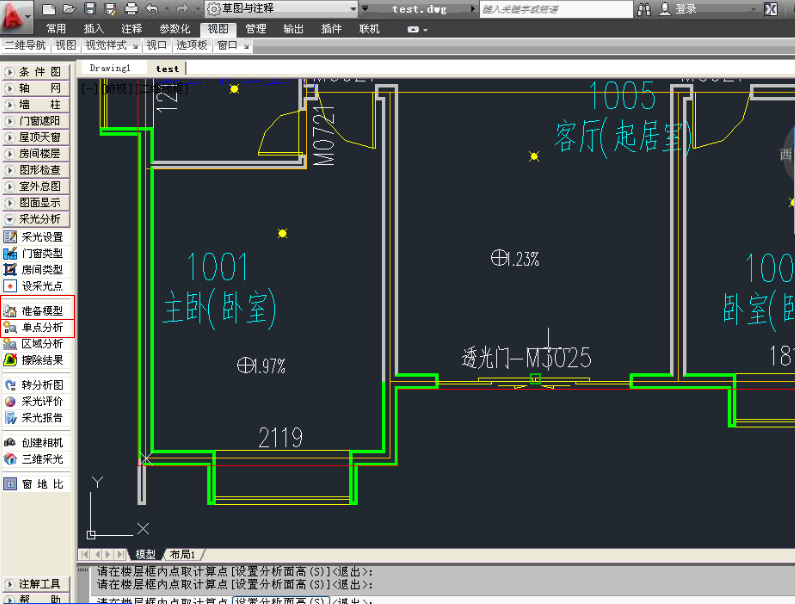This screenshot has width=795, height=604.
Task: Click the 创建相机 create camera tool
Action: click(x=41, y=442)
